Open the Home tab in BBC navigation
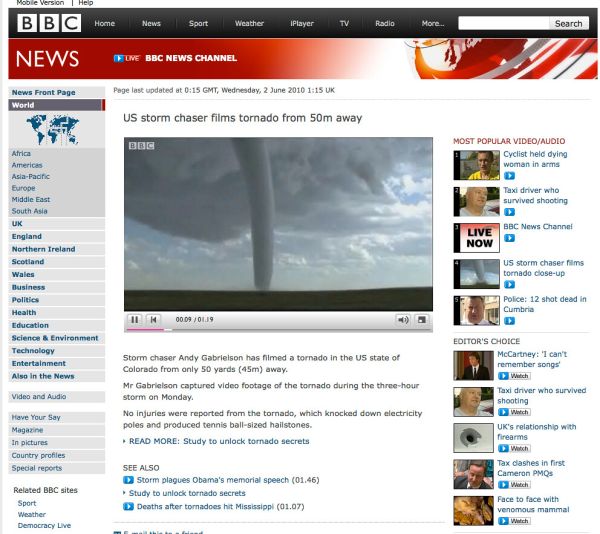The height and width of the screenshot is (534, 600). [104, 23]
